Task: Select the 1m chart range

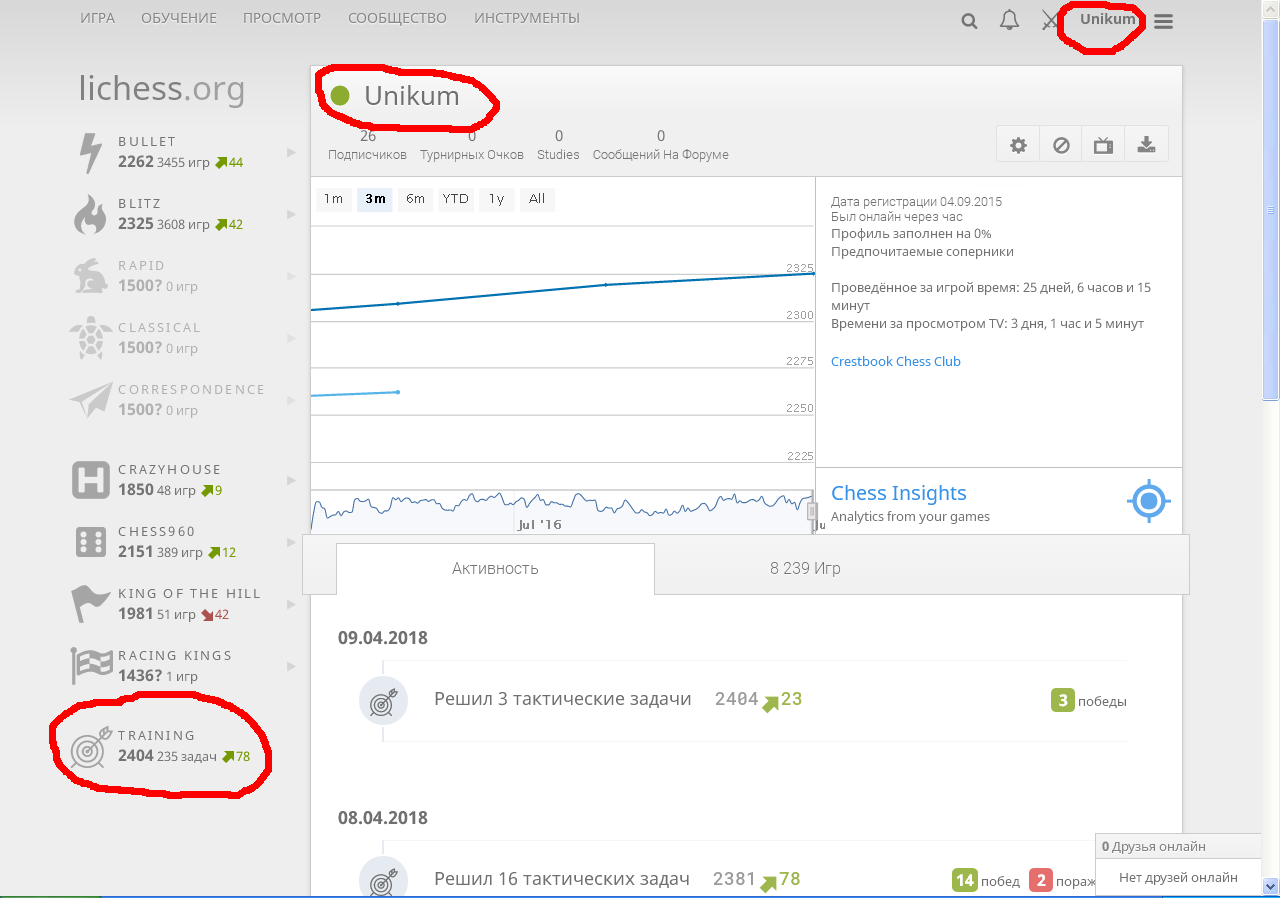Action: click(x=334, y=199)
